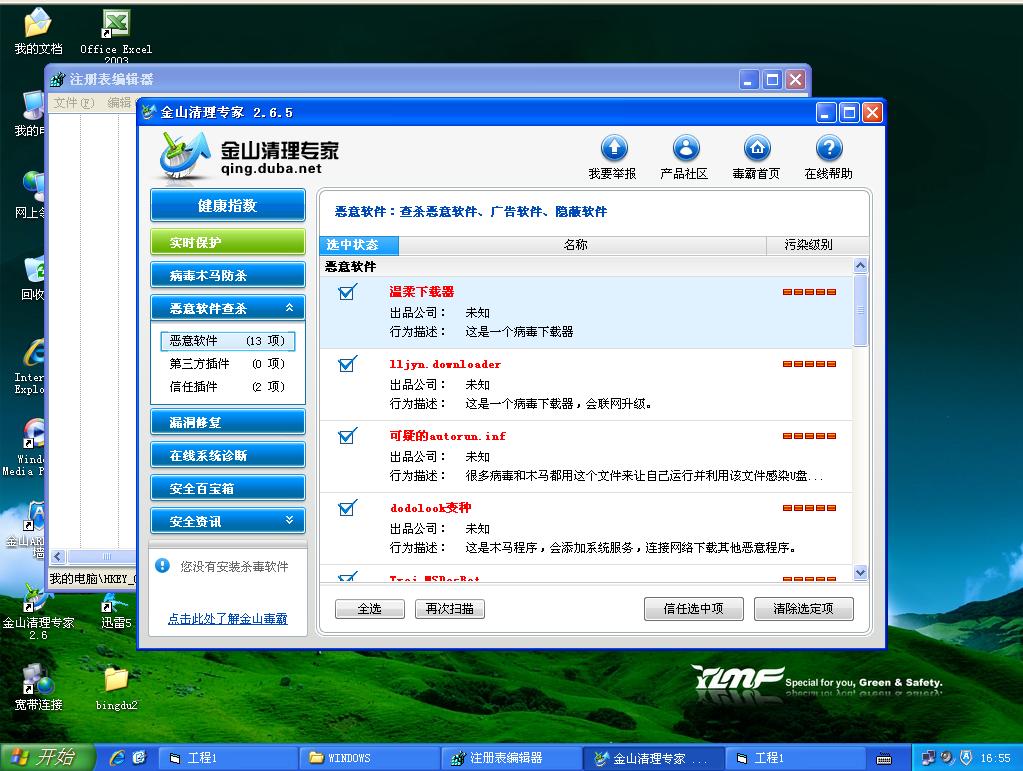Open bingdu2 folder on desktop
Screen dimensions: 1023x771
[116, 689]
